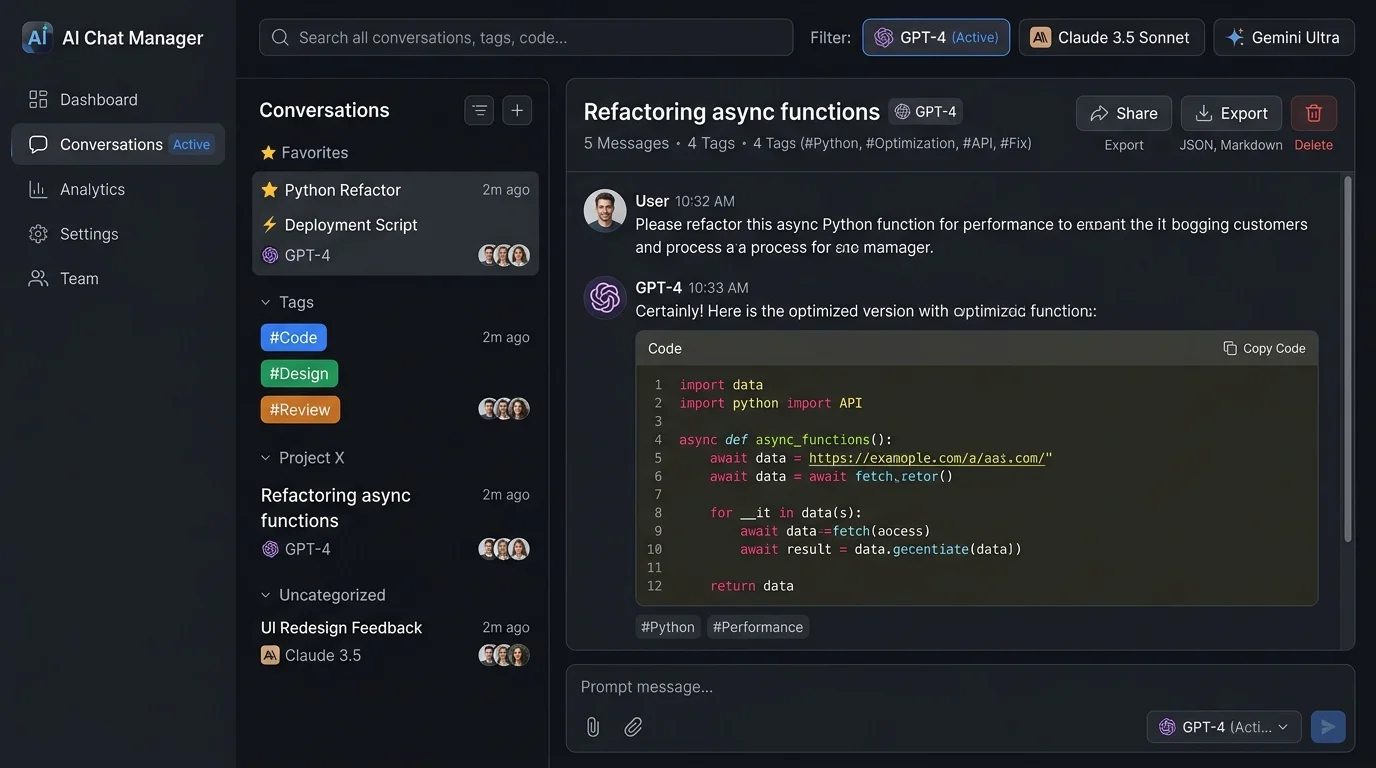
Task: Click the GPT-4 badge beside conversation title
Action: [x=926, y=112]
